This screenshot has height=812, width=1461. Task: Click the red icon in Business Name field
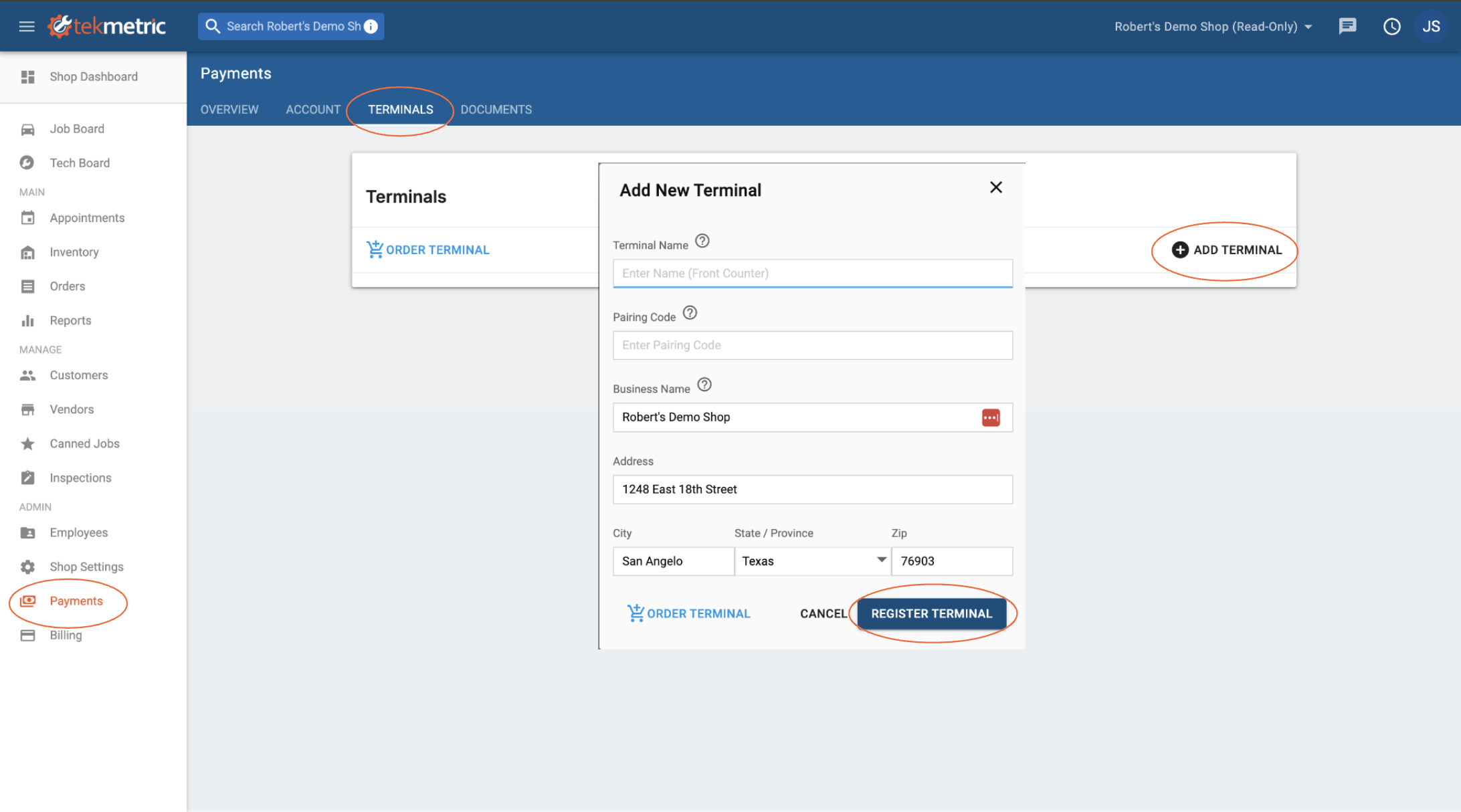pyautogui.click(x=990, y=417)
